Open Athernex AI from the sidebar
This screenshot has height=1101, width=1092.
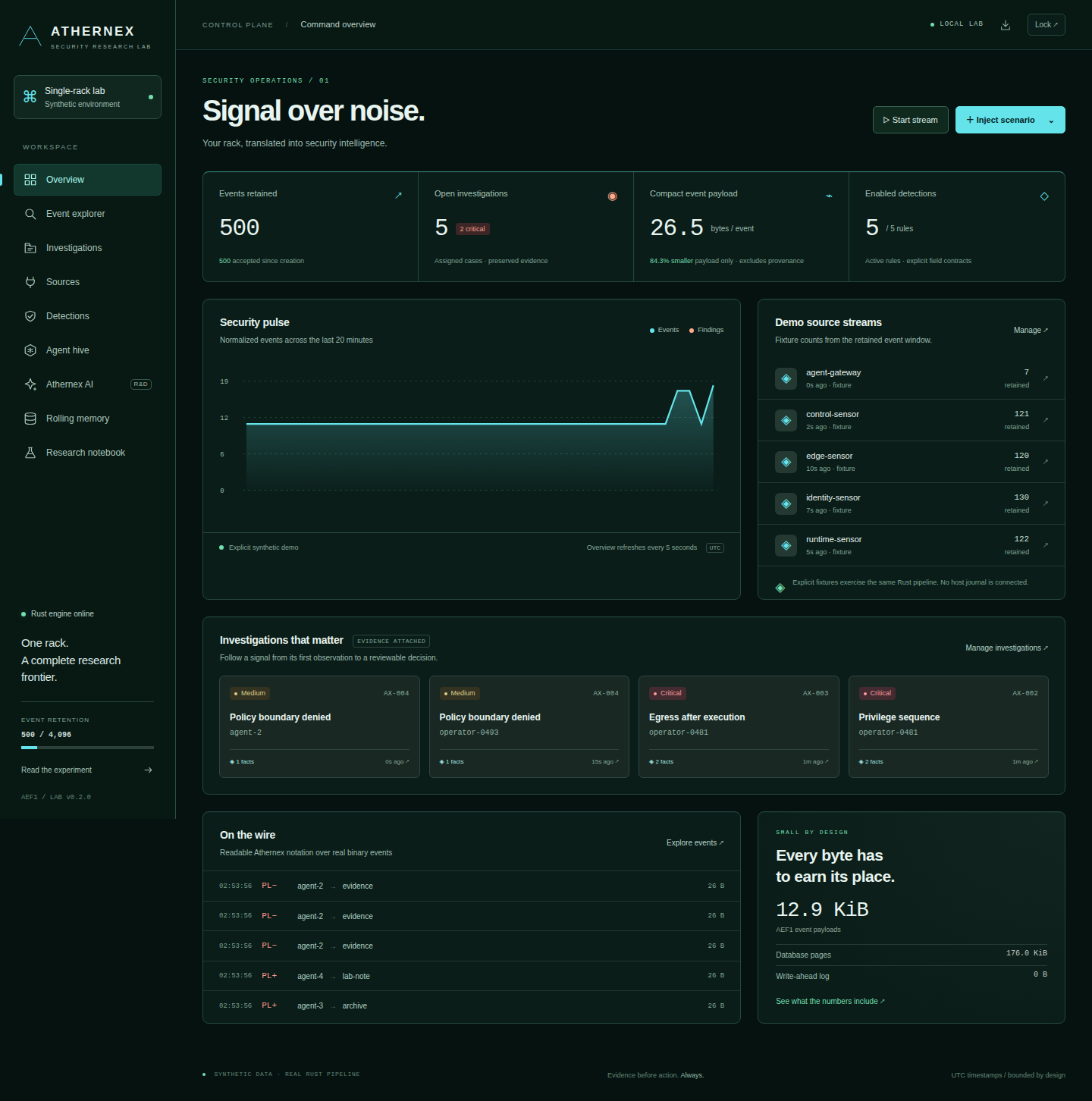(x=87, y=384)
